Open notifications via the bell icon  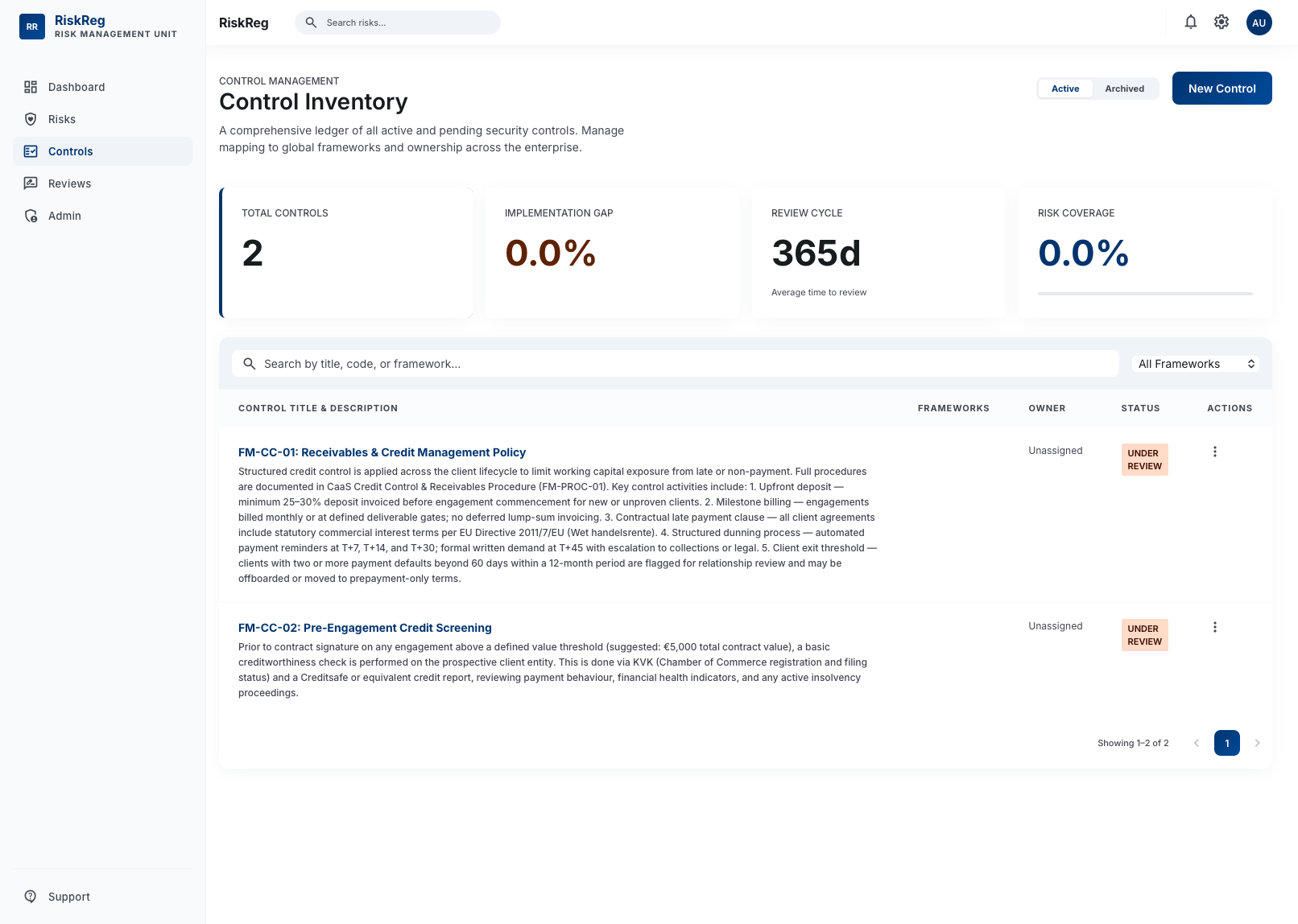point(1191,22)
